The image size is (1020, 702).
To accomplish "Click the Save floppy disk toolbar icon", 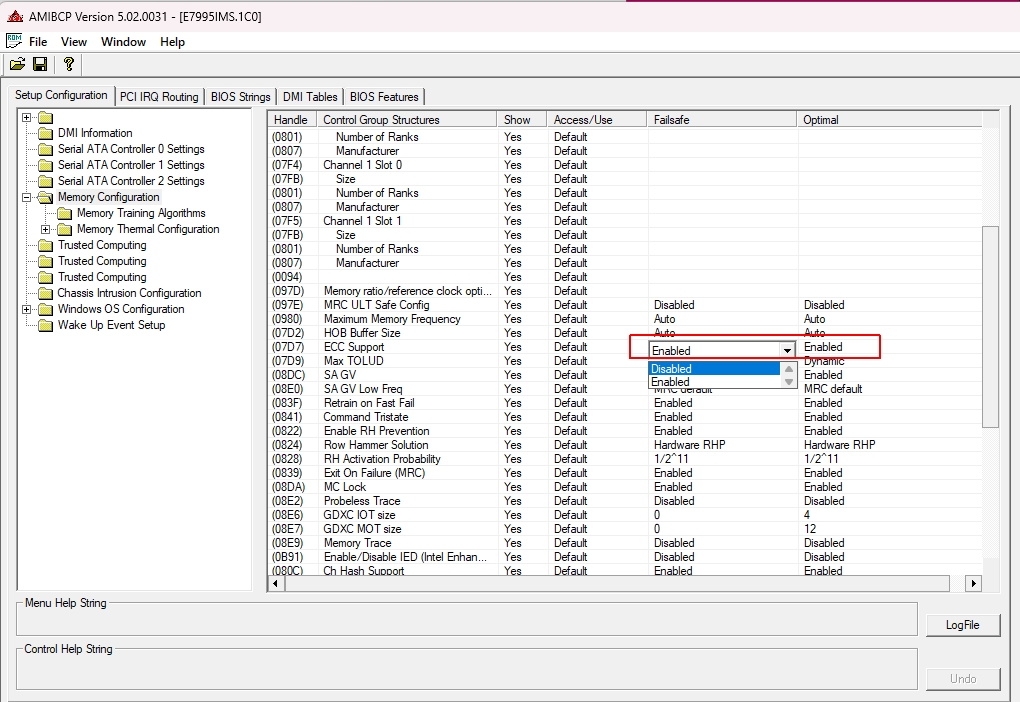I will [x=40, y=64].
